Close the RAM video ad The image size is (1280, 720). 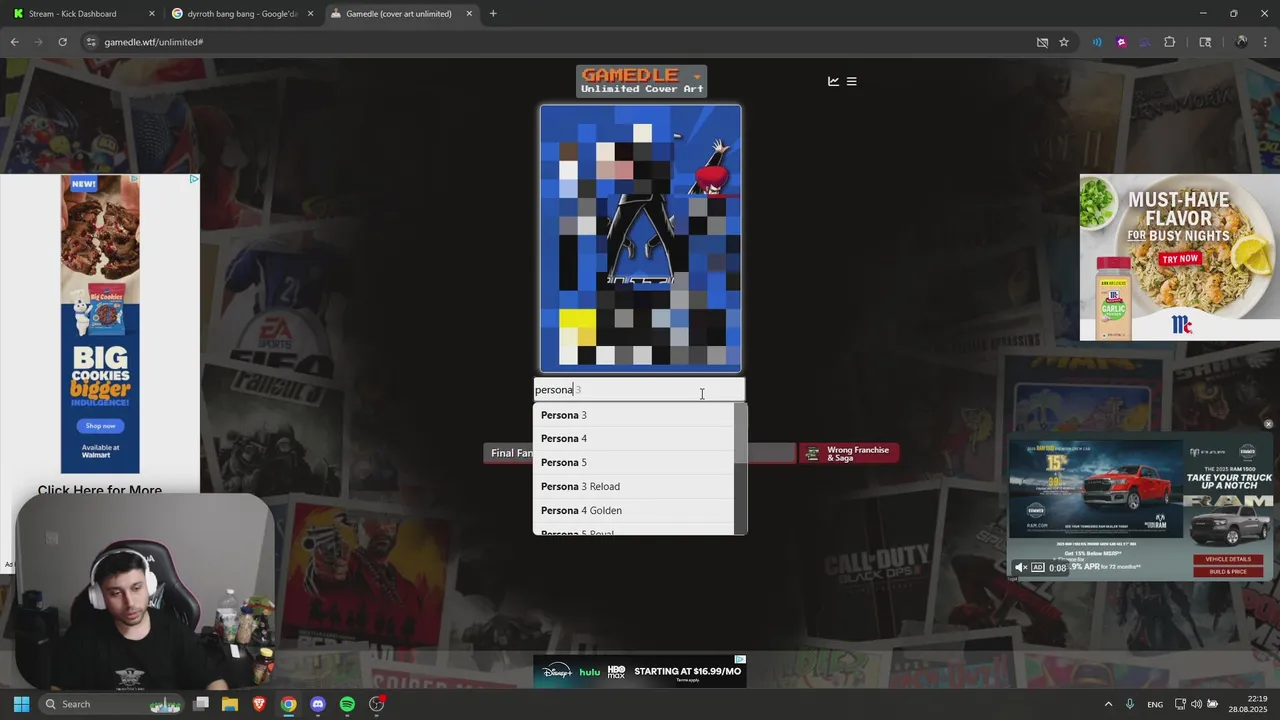pos(1268,424)
